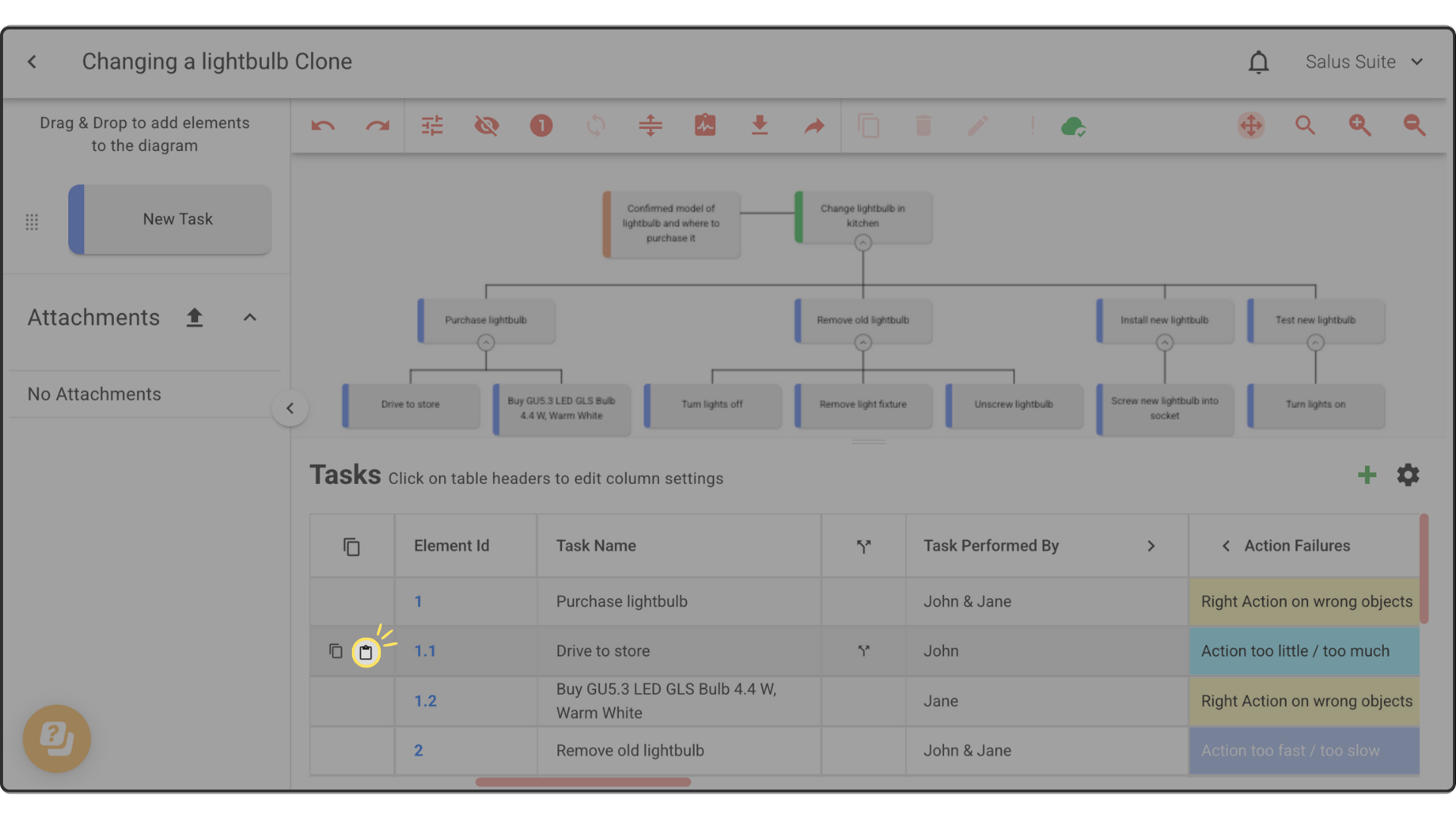Collapse children under Purchase lightbulb node
This screenshot has height=819, width=1456.
486,343
